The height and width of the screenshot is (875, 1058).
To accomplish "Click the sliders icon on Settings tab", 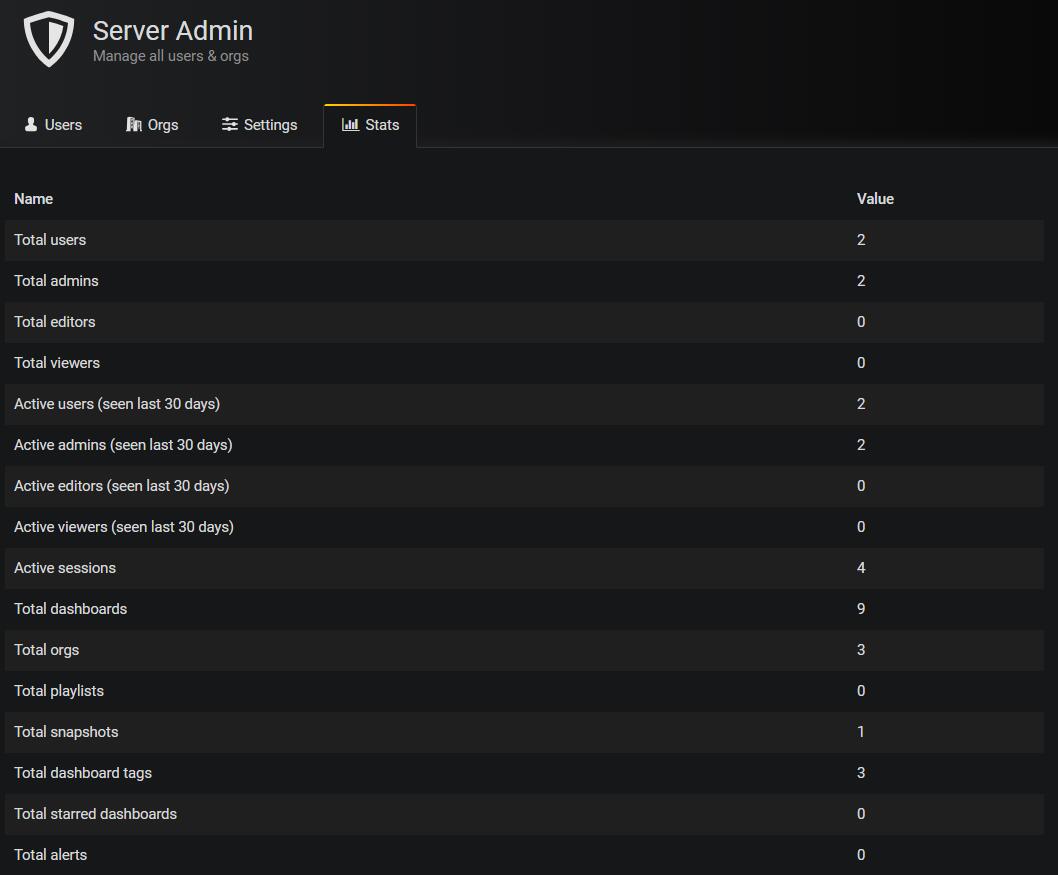I will tap(230, 125).
